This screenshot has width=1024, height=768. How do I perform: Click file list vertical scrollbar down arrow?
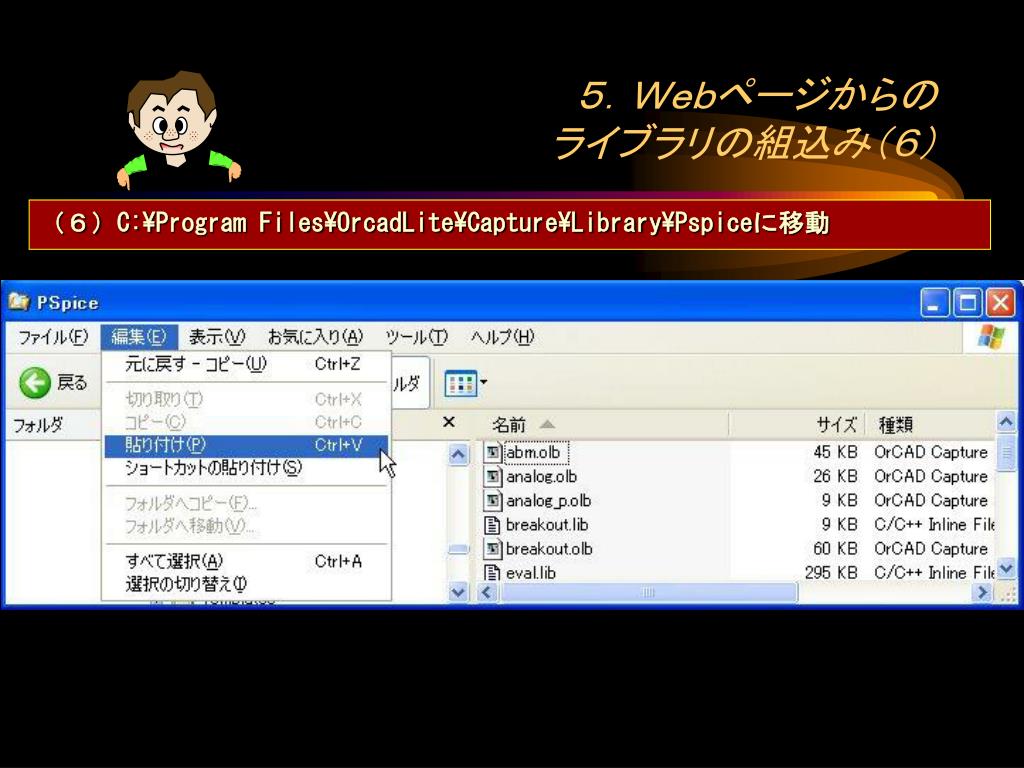pos(1006,569)
